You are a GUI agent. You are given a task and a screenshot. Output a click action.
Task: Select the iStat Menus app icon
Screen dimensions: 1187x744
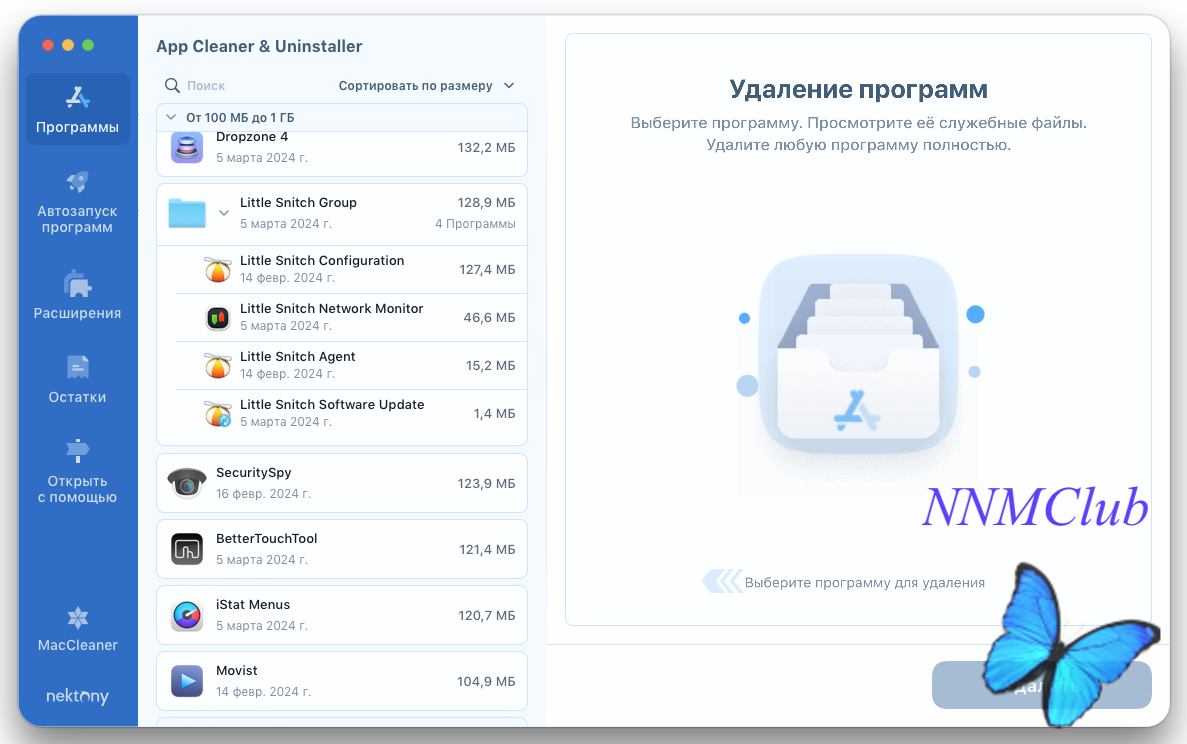click(187, 615)
